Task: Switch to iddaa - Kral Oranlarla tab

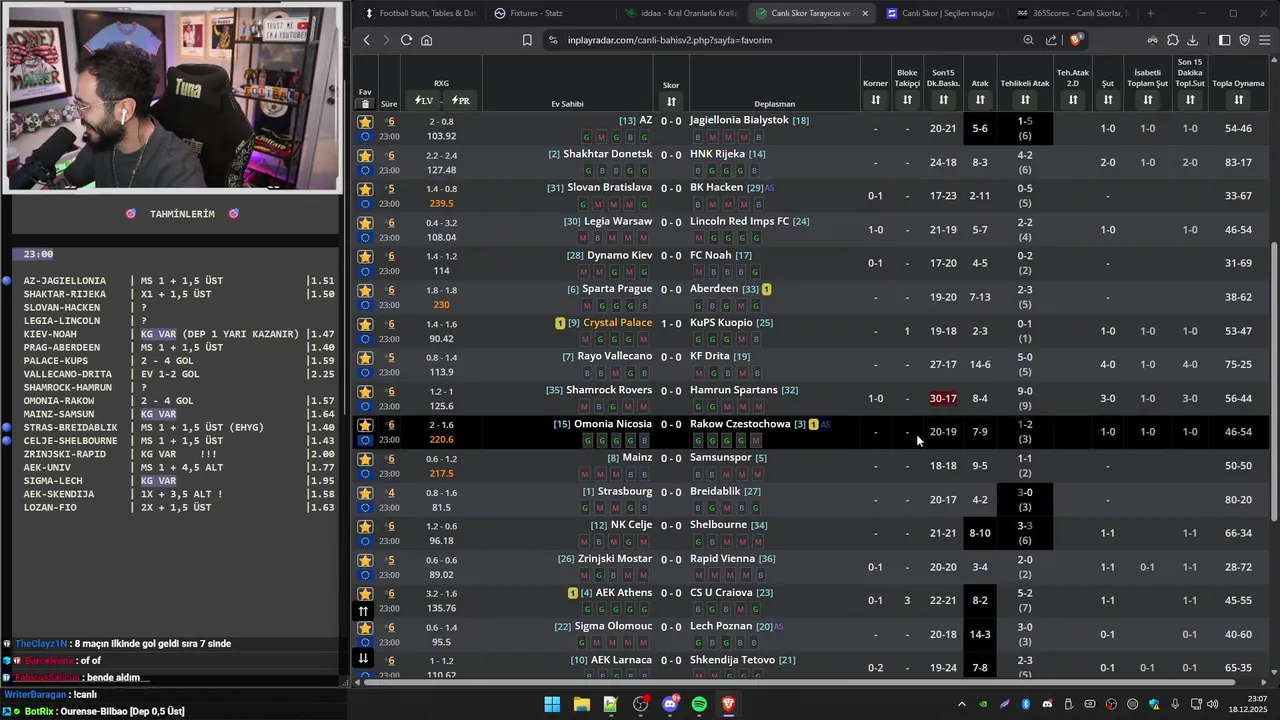Action: pyautogui.click(x=681, y=13)
